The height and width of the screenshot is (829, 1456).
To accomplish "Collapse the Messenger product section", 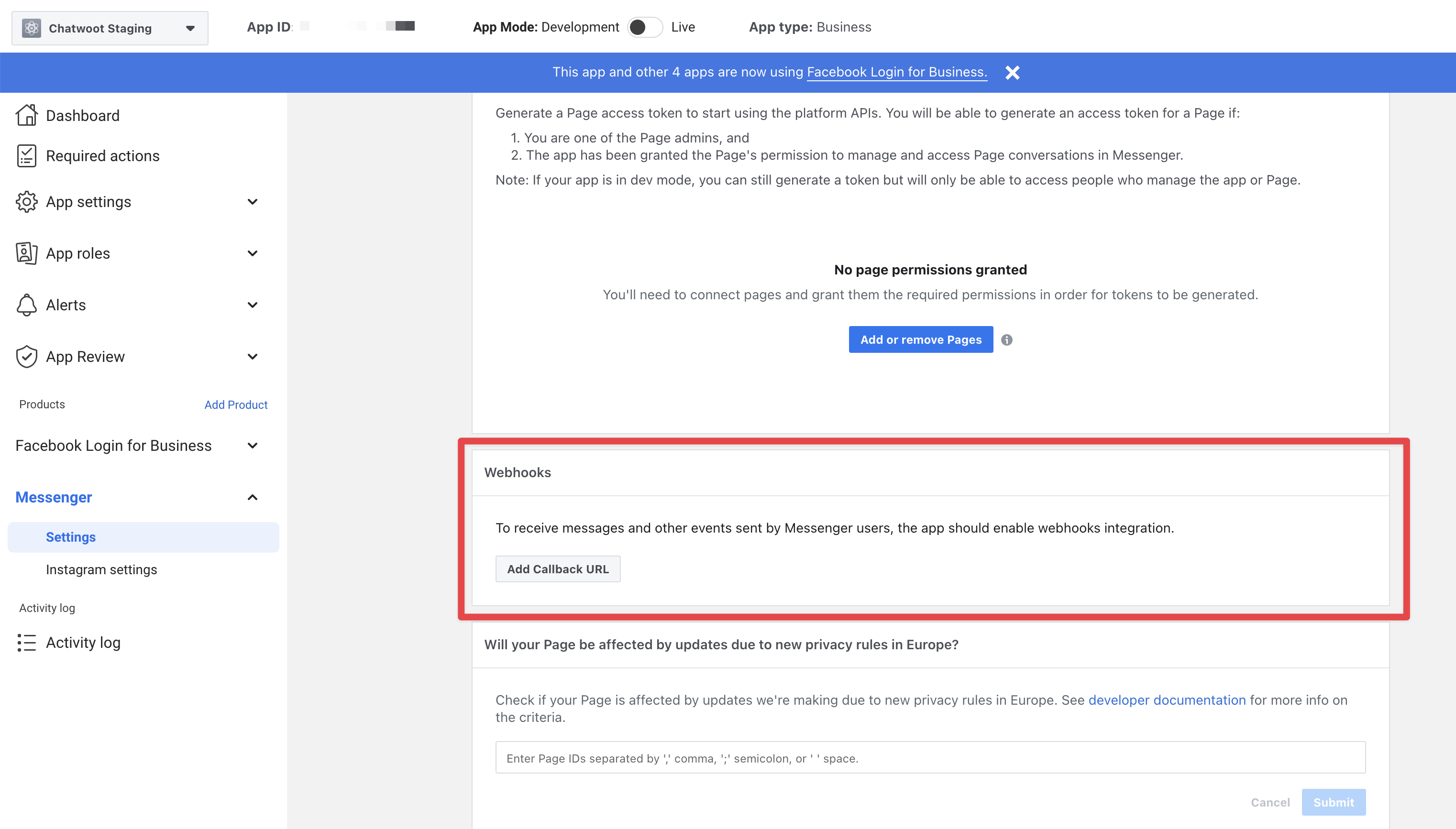I will (x=253, y=497).
